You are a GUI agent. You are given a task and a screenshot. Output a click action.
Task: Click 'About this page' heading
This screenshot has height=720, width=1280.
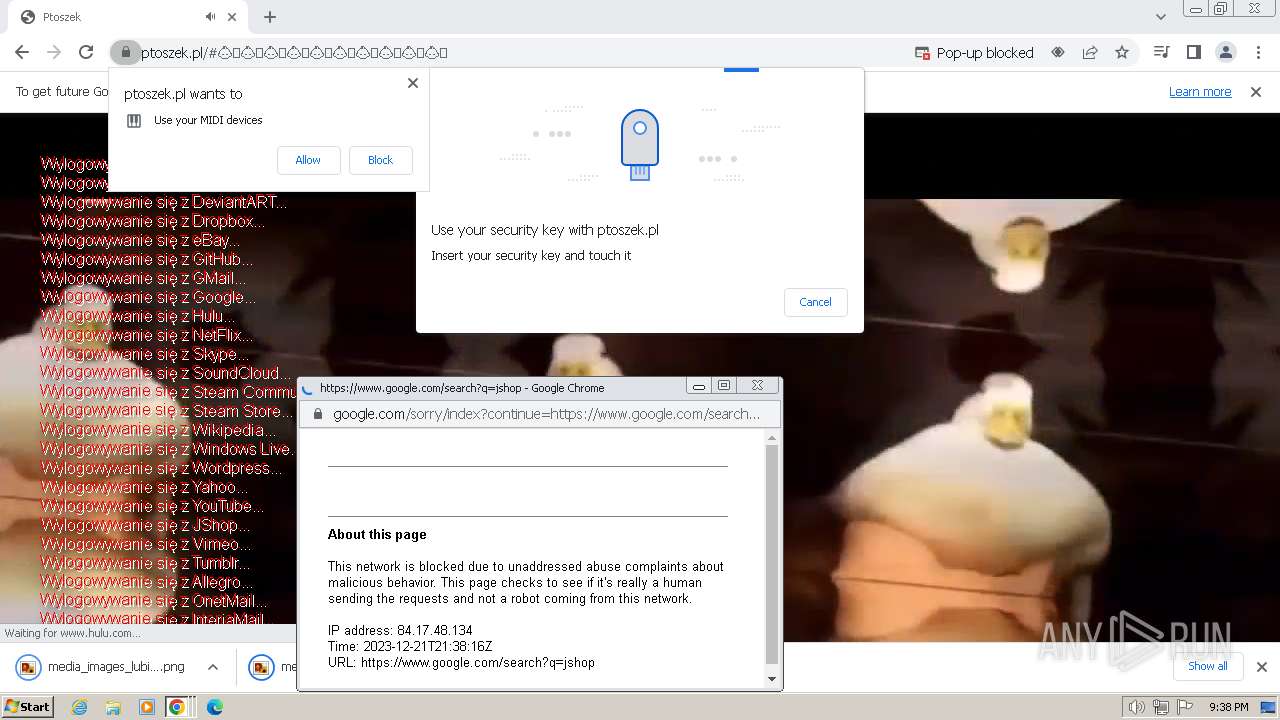click(x=377, y=534)
